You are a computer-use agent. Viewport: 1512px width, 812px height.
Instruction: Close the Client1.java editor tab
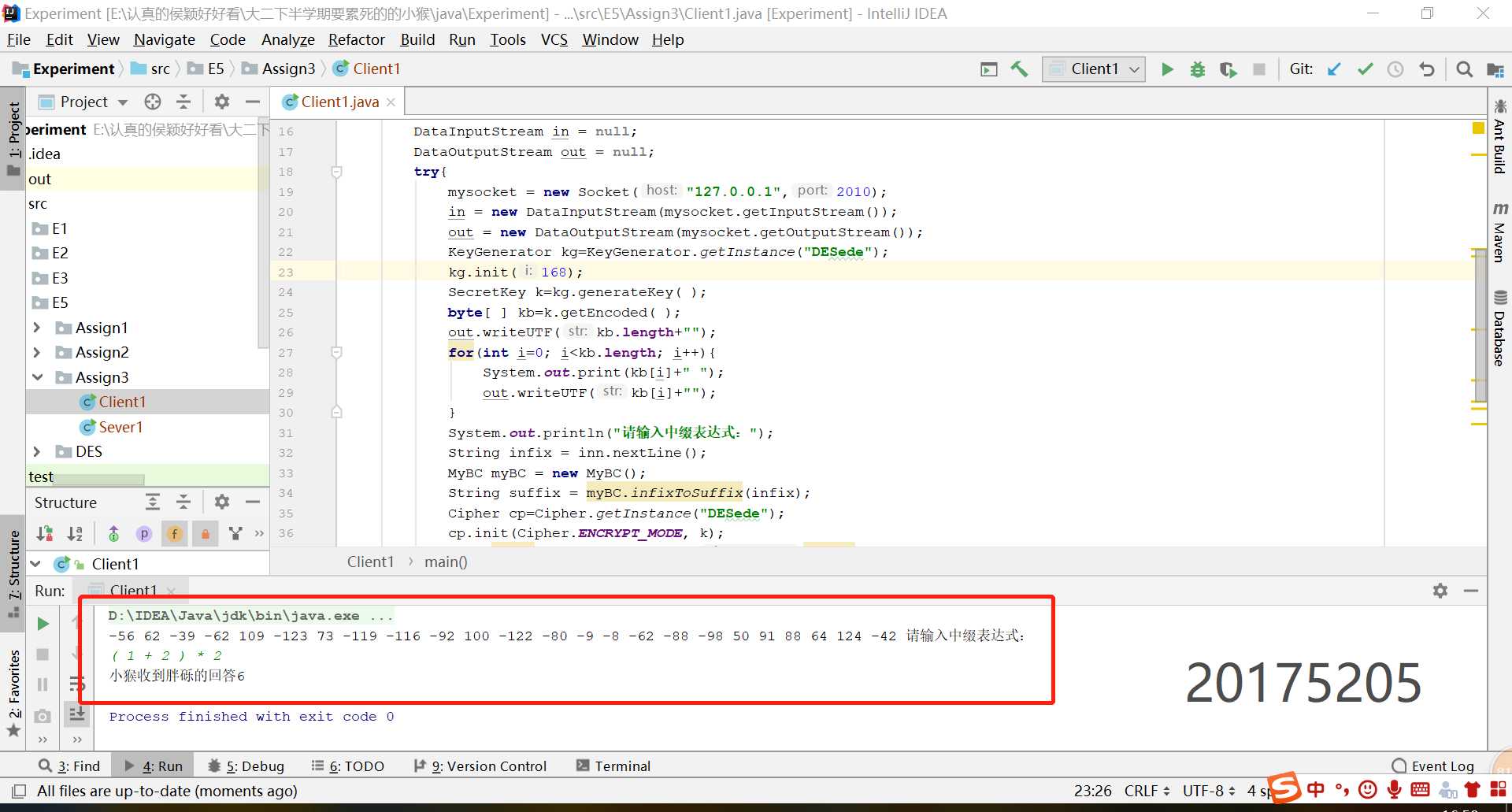coord(391,102)
